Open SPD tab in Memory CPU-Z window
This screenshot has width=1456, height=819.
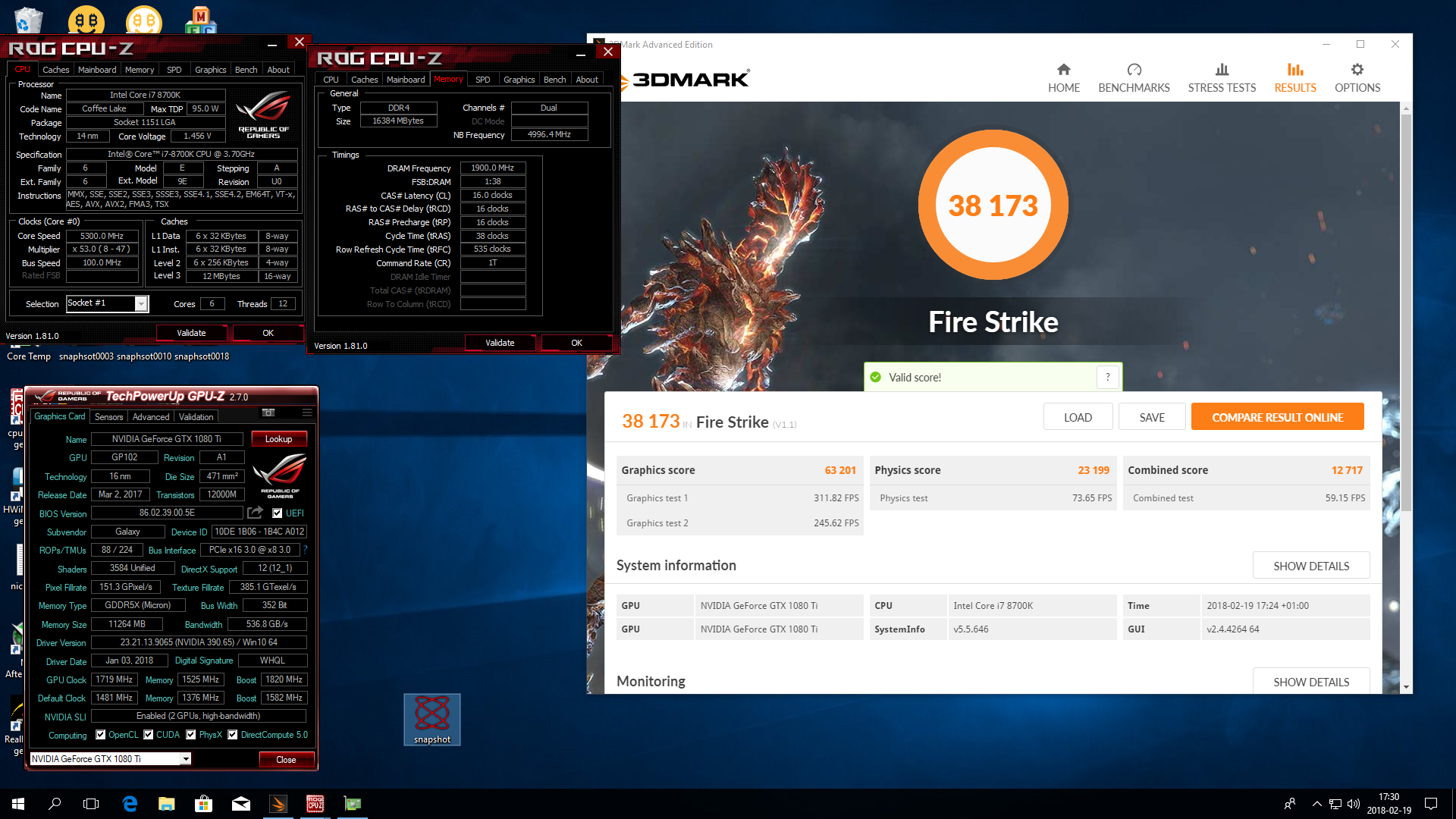click(483, 80)
